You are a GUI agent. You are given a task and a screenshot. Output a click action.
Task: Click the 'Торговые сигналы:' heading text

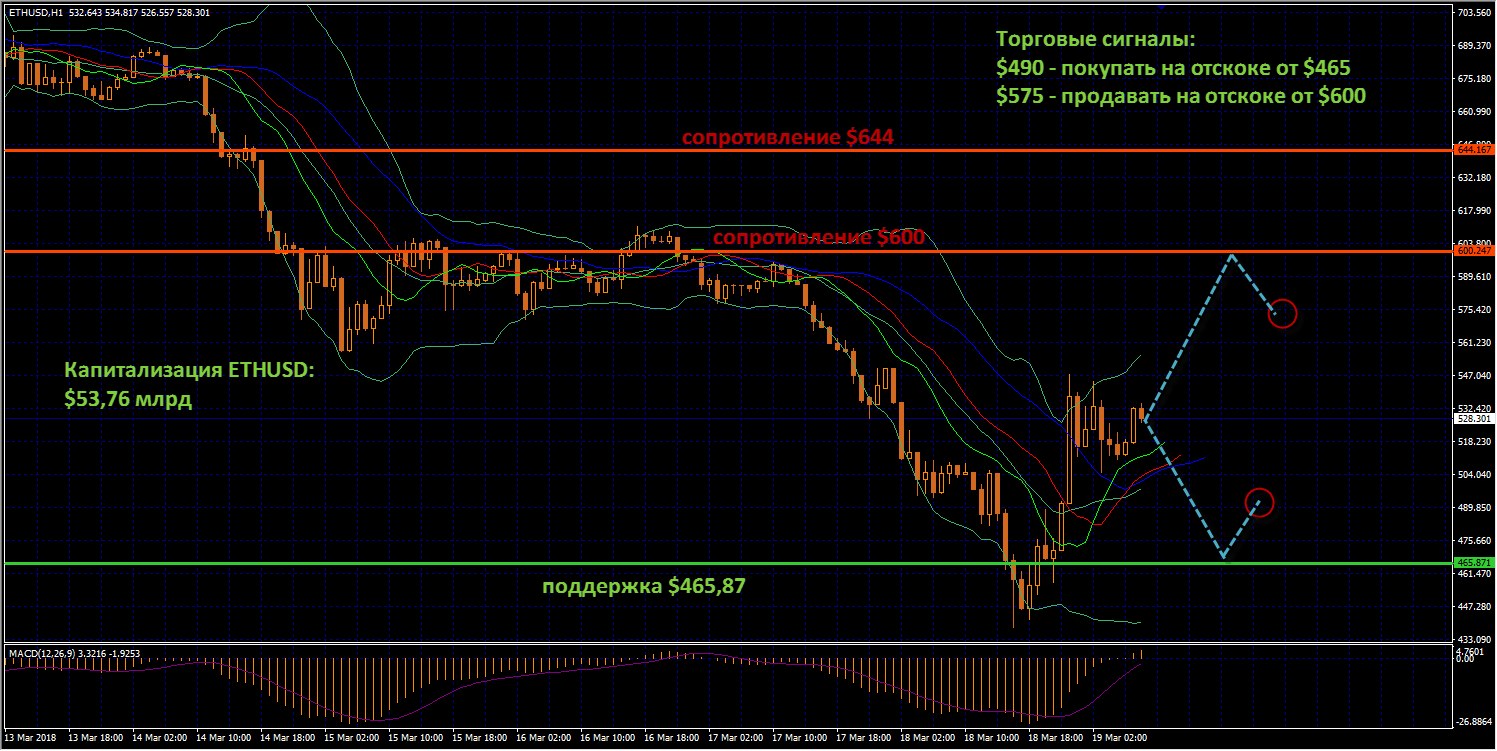pyautogui.click(x=1095, y=40)
